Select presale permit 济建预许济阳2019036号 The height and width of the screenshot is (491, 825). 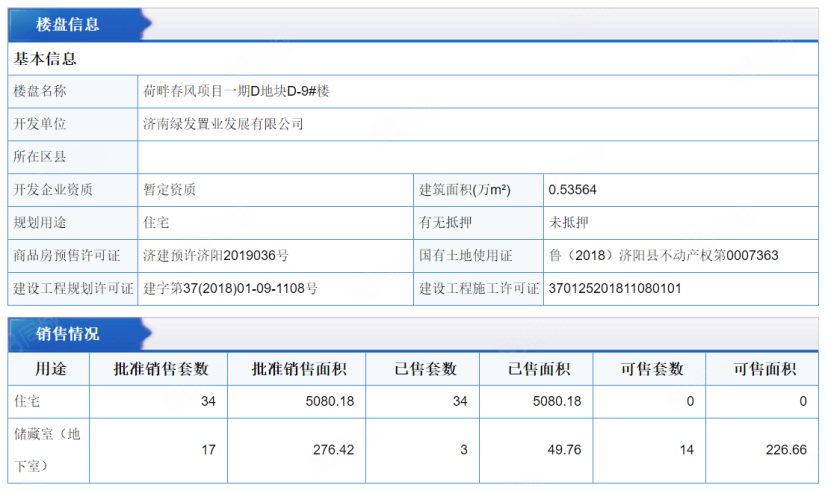(216, 256)
